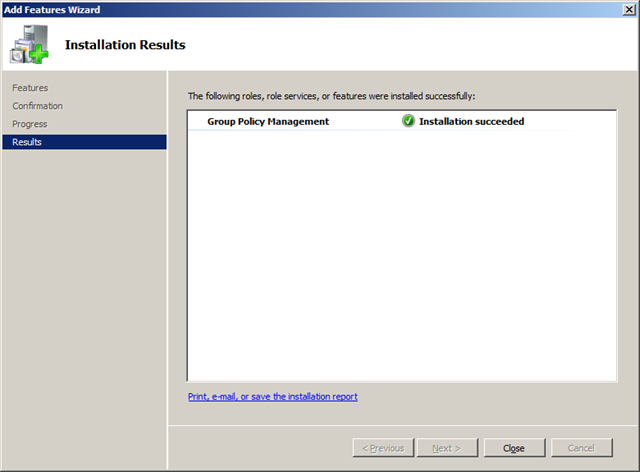The image size is (640, 472).
Task: Click the empty area of the results list
Action: (x=400, y=260)
